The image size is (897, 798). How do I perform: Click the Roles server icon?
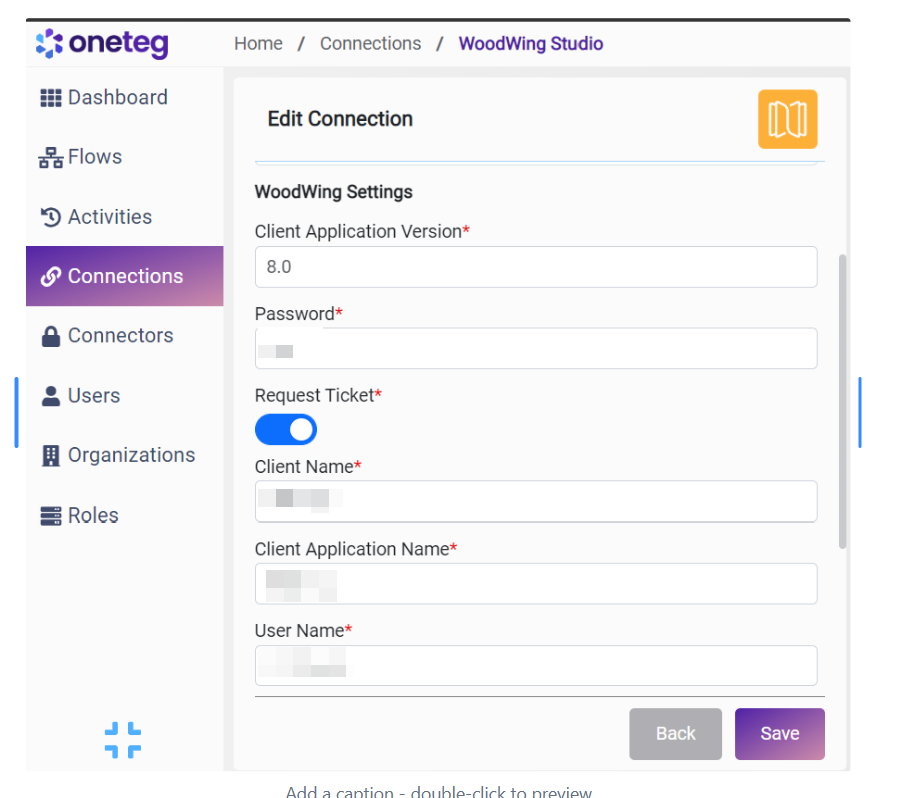point(50,516)
